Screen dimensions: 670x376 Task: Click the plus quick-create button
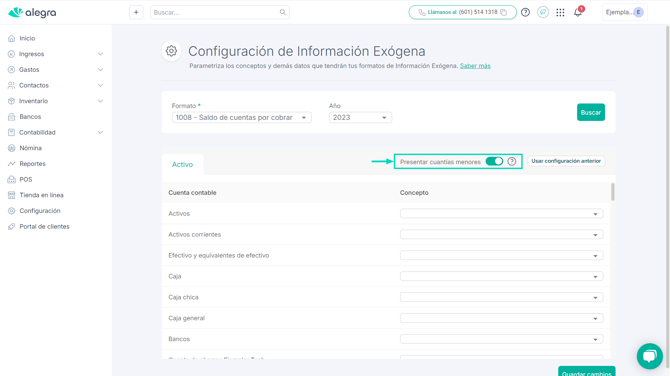tap(136, 12)
